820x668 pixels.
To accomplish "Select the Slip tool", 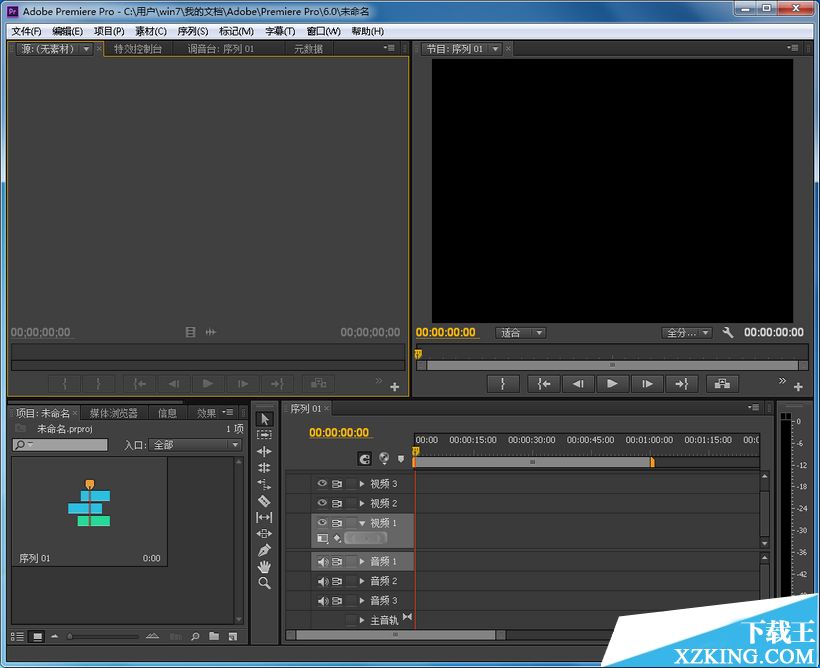I will point(264,517).
